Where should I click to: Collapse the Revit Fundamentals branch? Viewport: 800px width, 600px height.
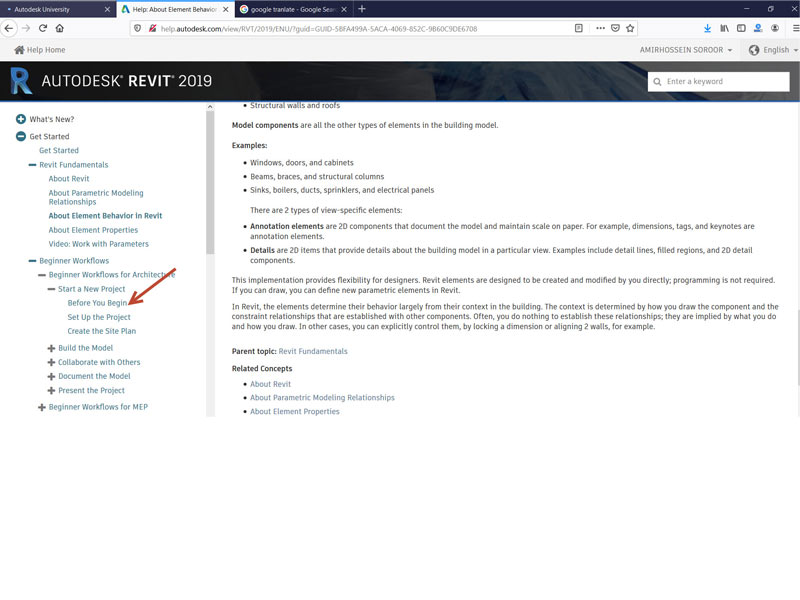pyautogui.click(x=32, y=165)
